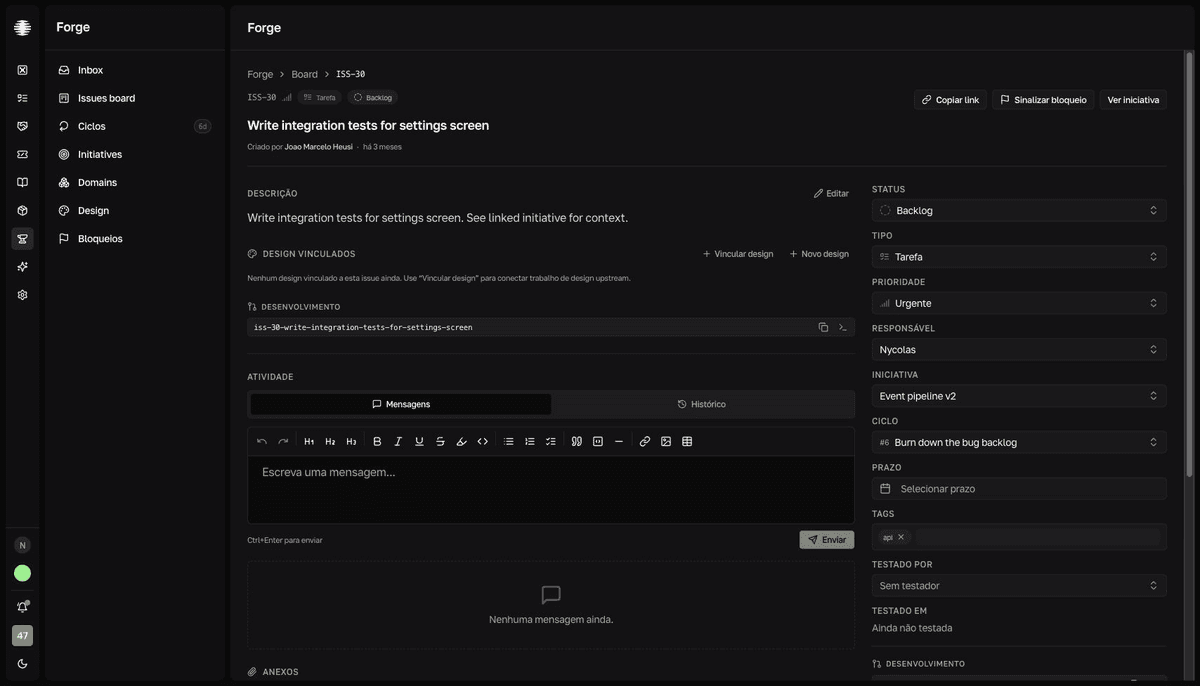
Task: Toggle underline formatting
Action: [419, 441]
